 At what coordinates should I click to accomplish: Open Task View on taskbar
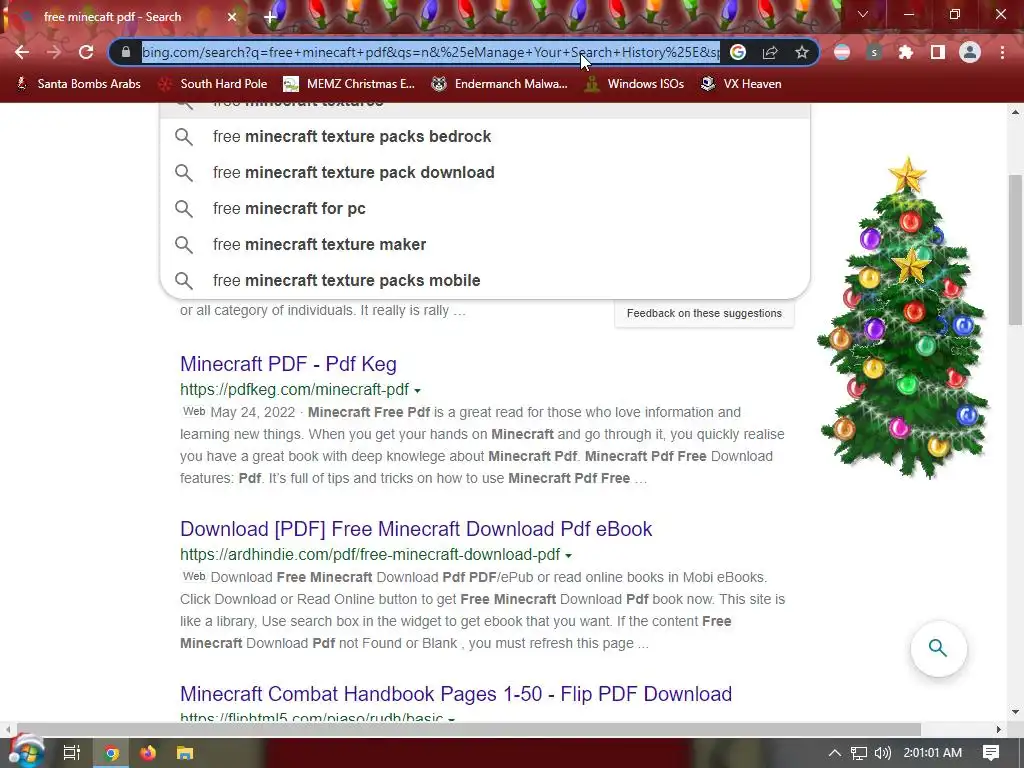coord(71,753)
